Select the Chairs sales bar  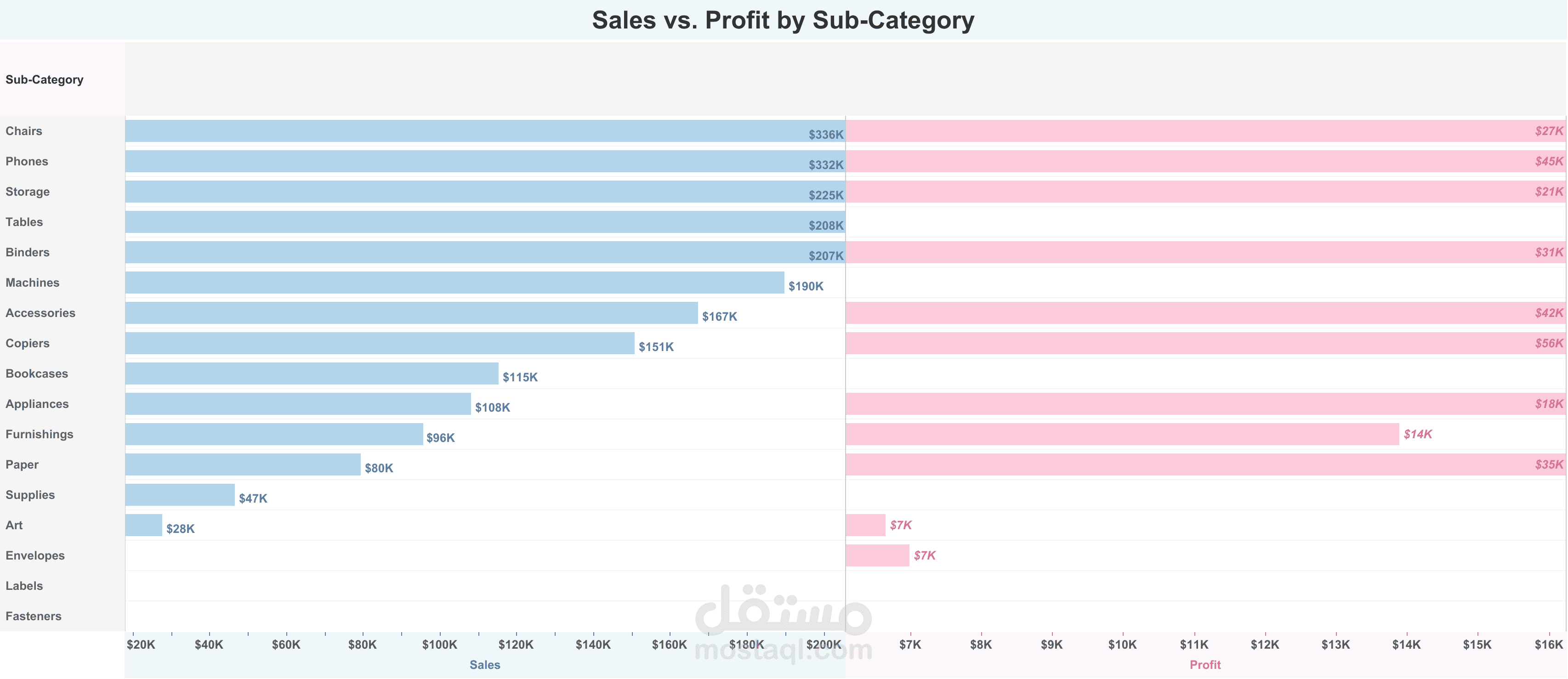click(x=485, y=131)
